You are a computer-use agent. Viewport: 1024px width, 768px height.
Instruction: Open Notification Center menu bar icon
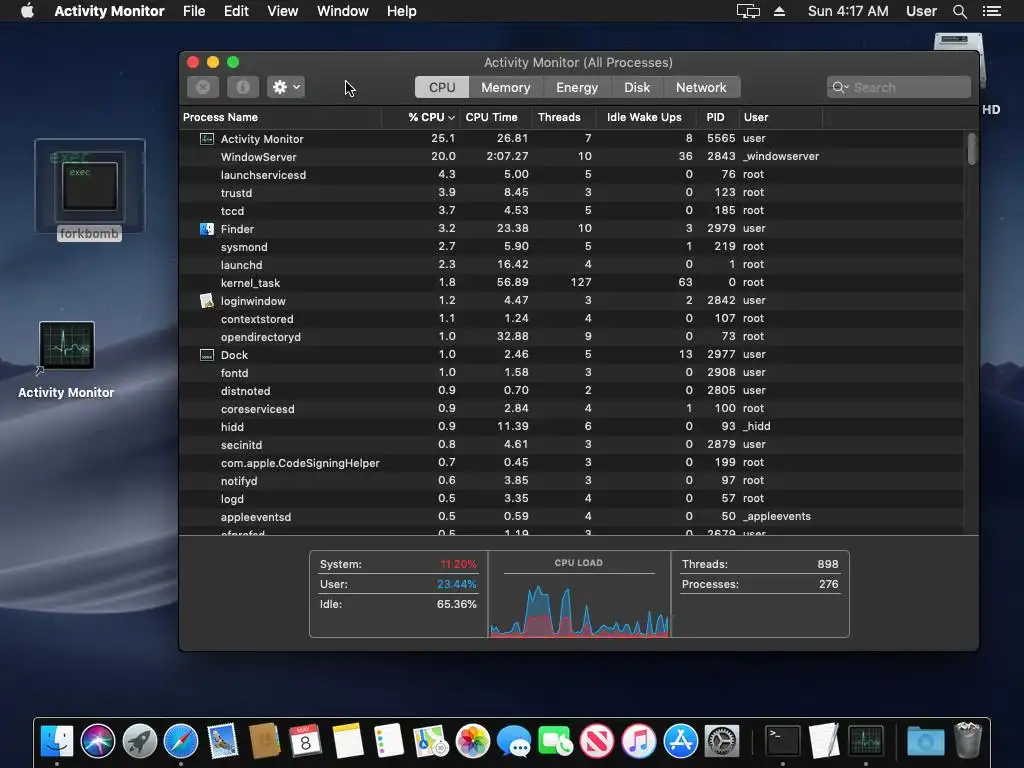pos(991,11)
